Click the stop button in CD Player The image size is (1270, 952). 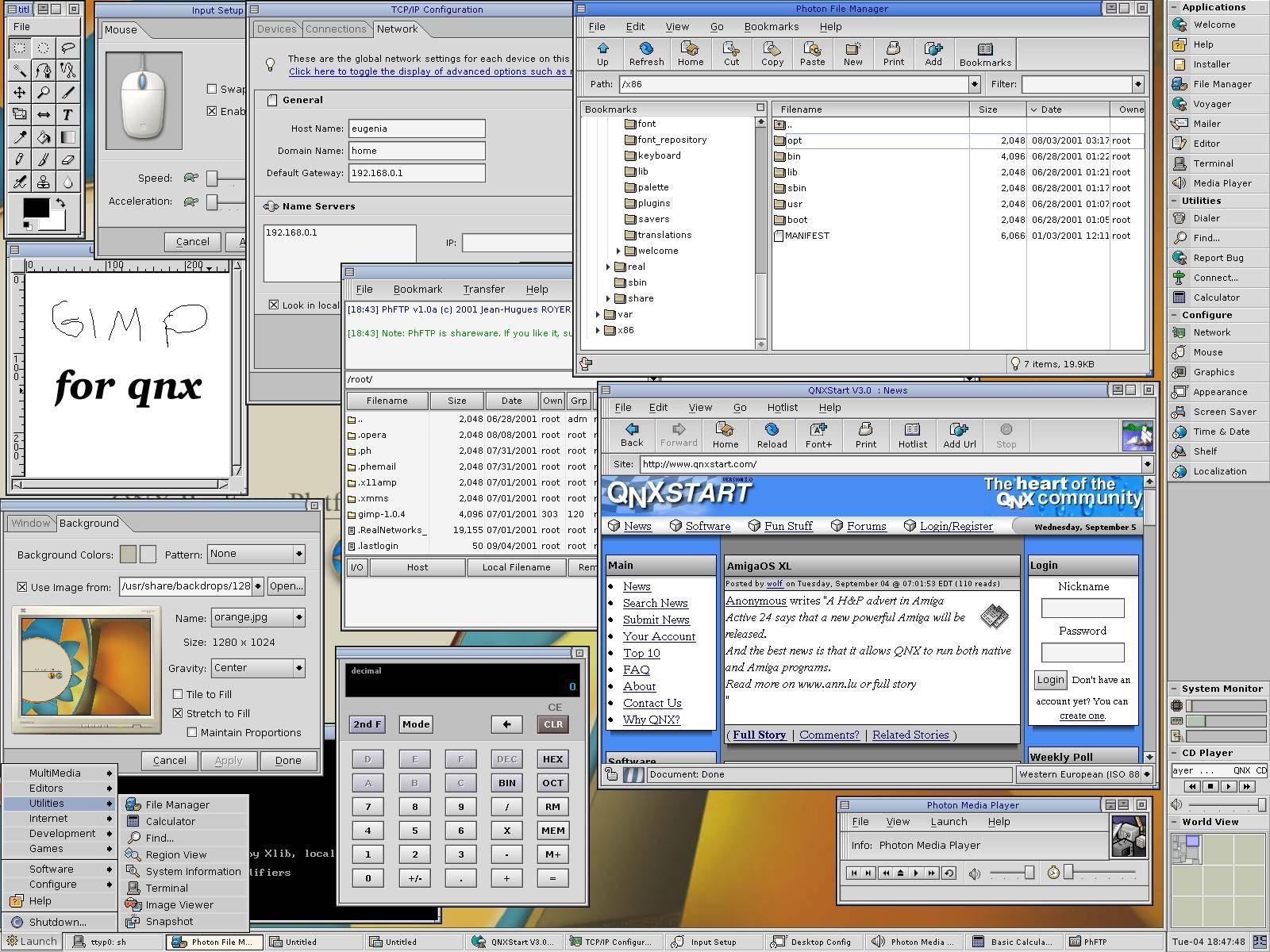1210,786
